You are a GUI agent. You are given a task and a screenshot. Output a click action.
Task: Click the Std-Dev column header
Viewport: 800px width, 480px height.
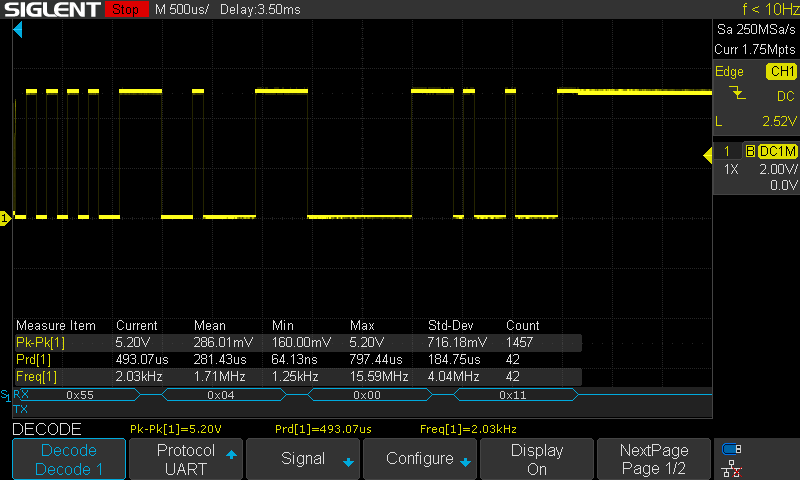pyautogui.click(x=451, y=325)
